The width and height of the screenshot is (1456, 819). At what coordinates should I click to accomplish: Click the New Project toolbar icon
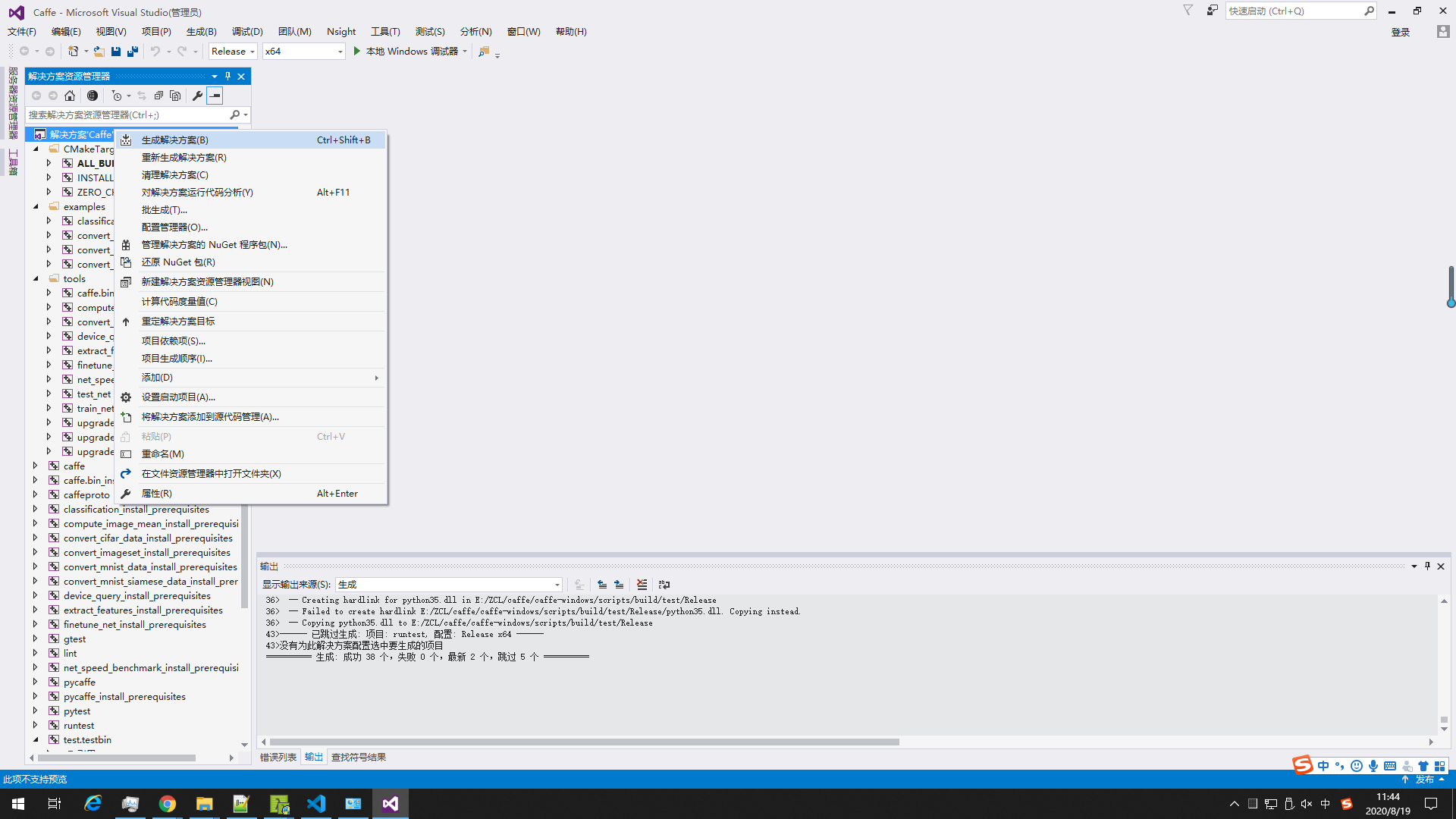(x=74, y=52)
